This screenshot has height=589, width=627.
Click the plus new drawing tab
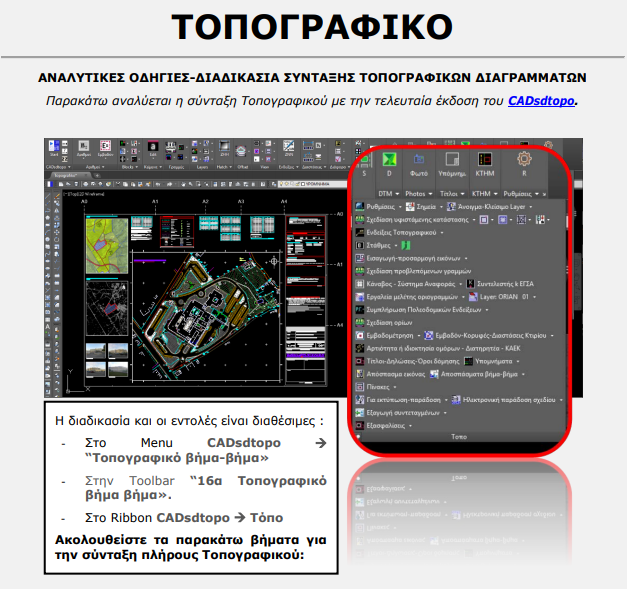(96, 175)
